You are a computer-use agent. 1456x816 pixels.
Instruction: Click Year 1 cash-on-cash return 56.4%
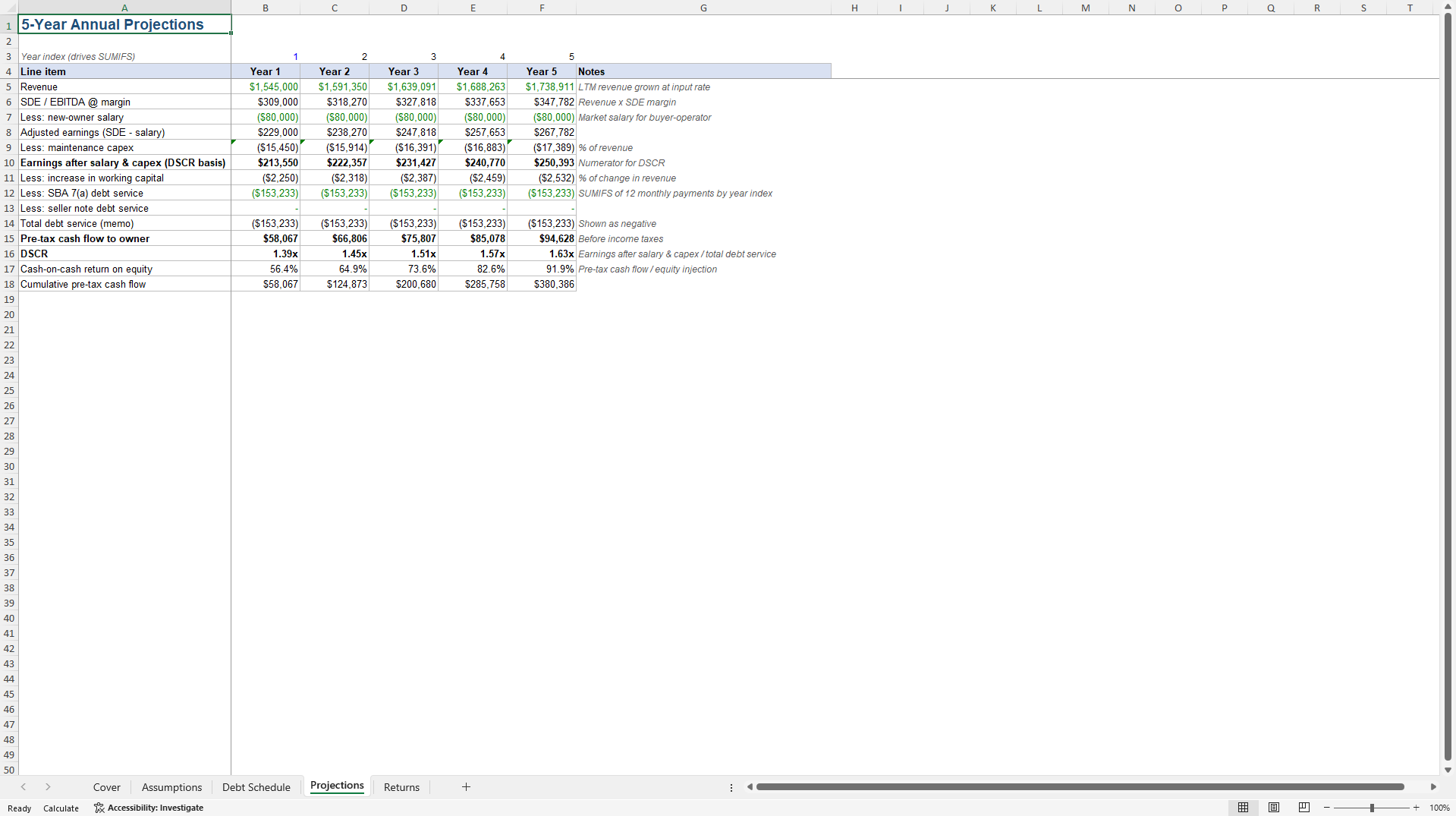coord(266,269)
